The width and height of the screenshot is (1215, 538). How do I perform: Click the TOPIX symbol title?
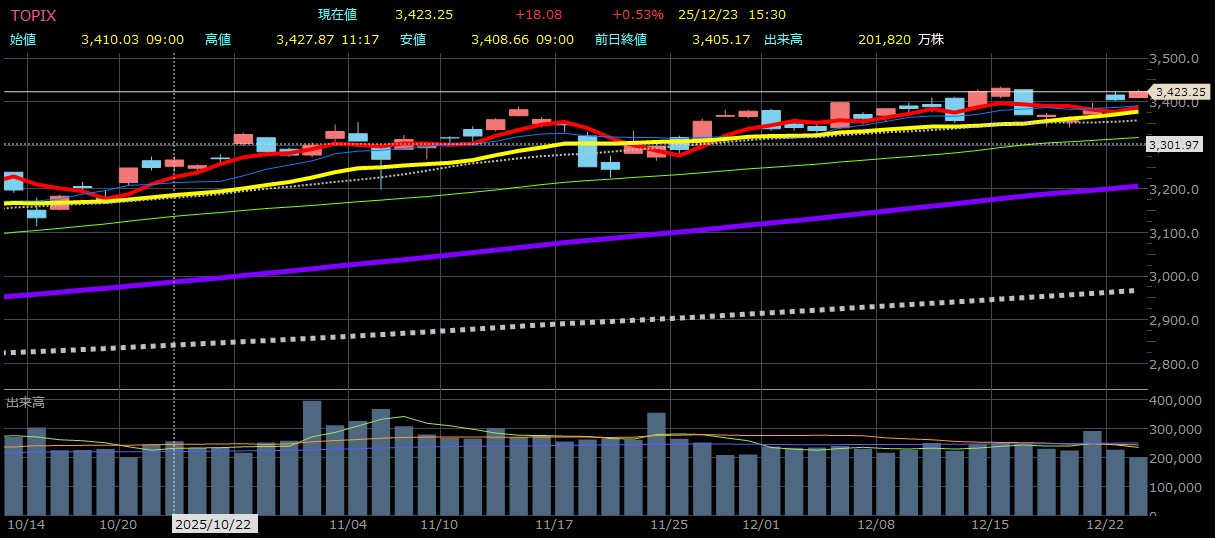point(33,15)
